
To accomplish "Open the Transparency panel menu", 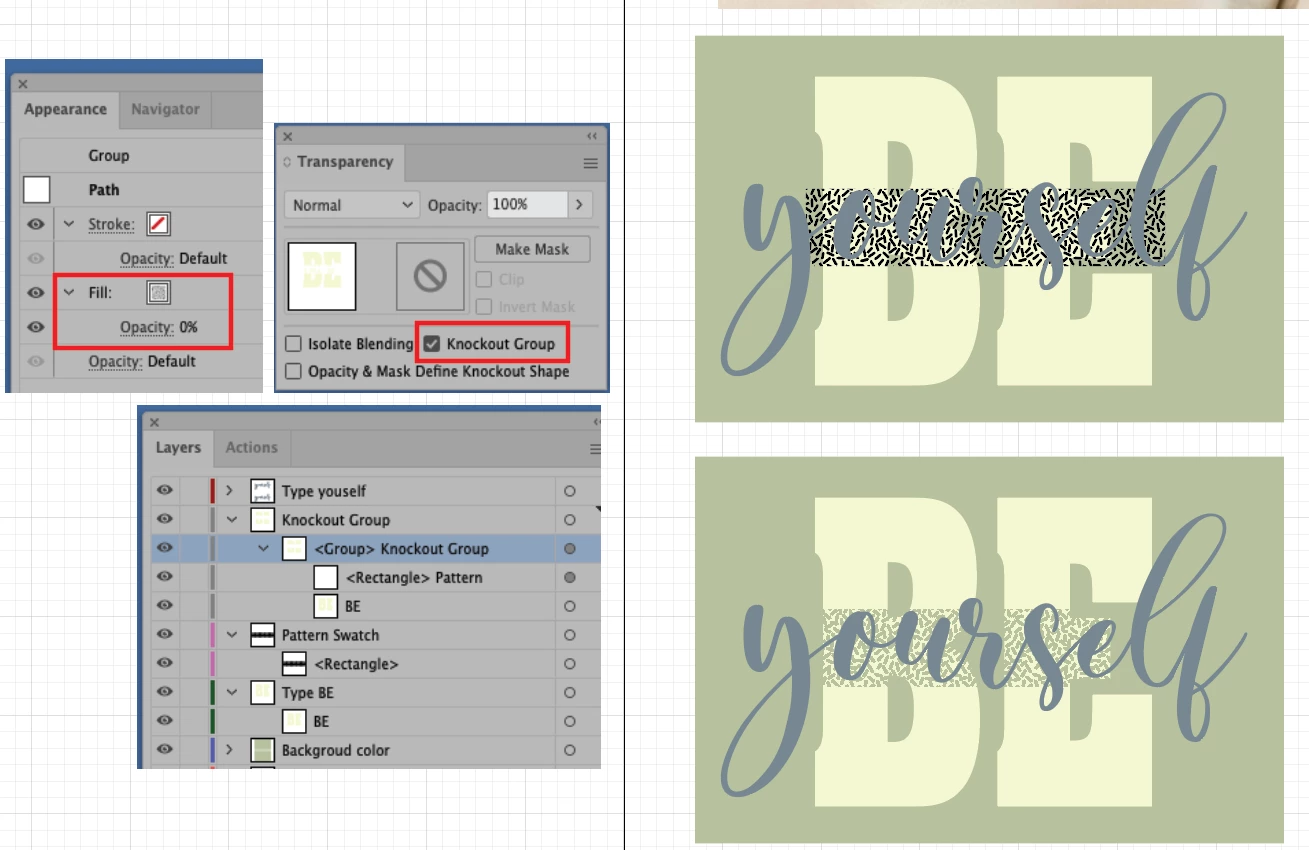I will tap(590, 163).
